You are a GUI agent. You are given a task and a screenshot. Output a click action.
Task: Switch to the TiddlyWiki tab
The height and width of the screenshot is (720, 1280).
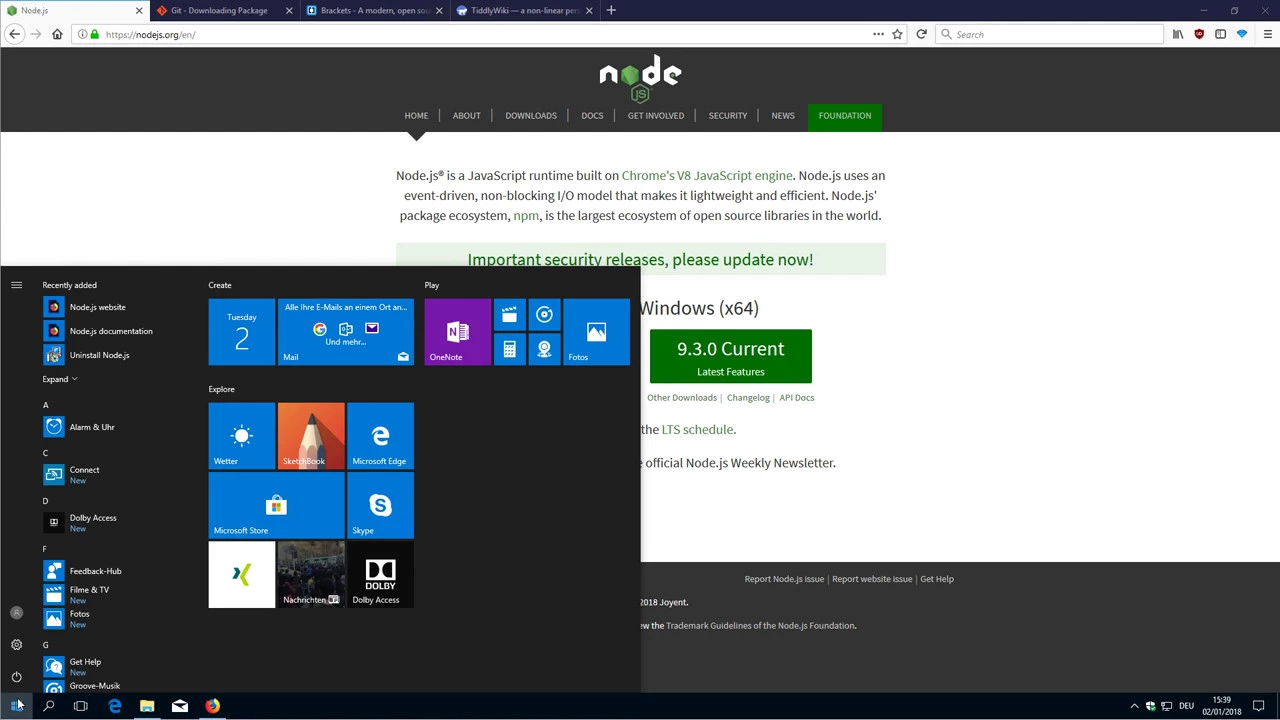pyautogui.click(x=524, y=10)
